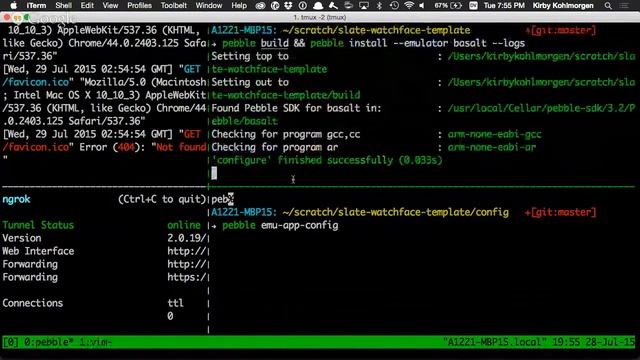Click '(Ctrl+C to quit)' text
Viewport: 640px width, 360px height.
(162, 199)
